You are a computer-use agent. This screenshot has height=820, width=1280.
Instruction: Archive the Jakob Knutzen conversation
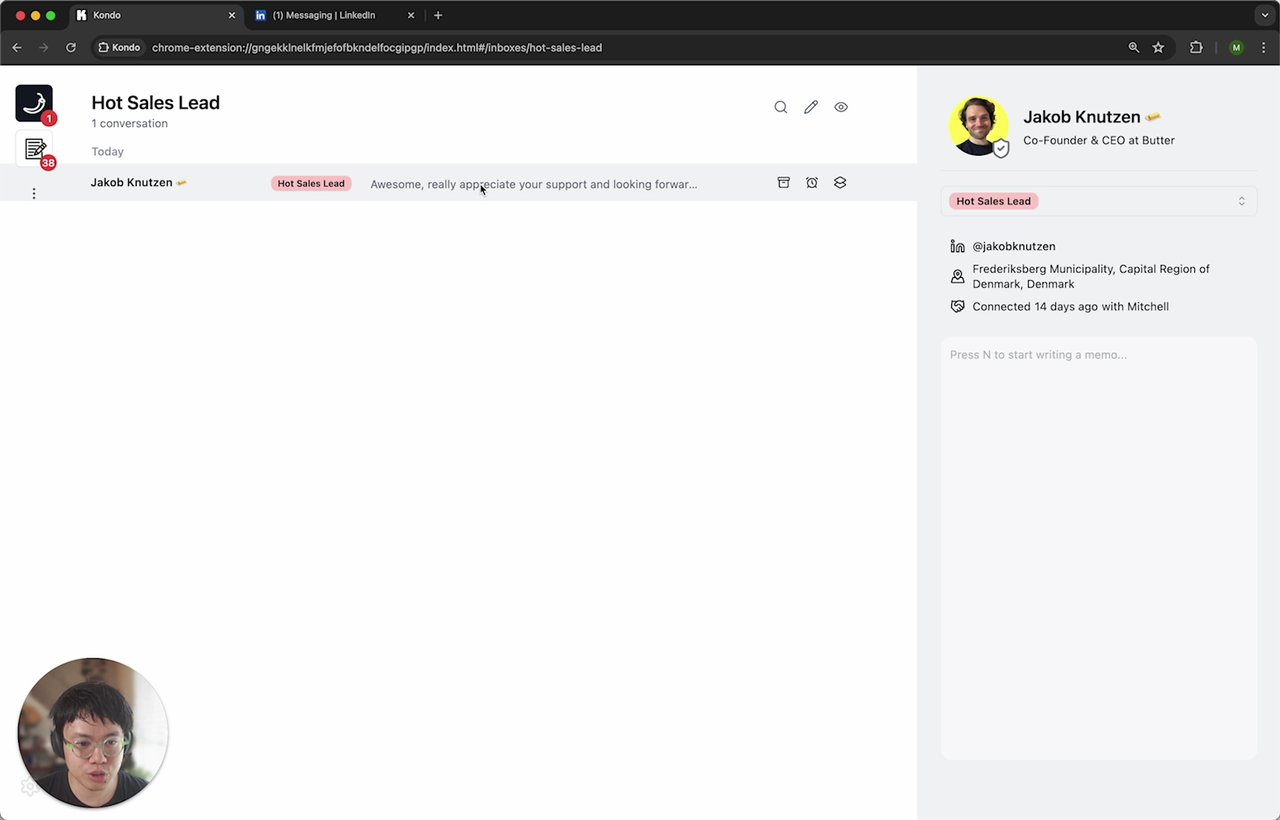pyautogui.click(x=784, y=183)
